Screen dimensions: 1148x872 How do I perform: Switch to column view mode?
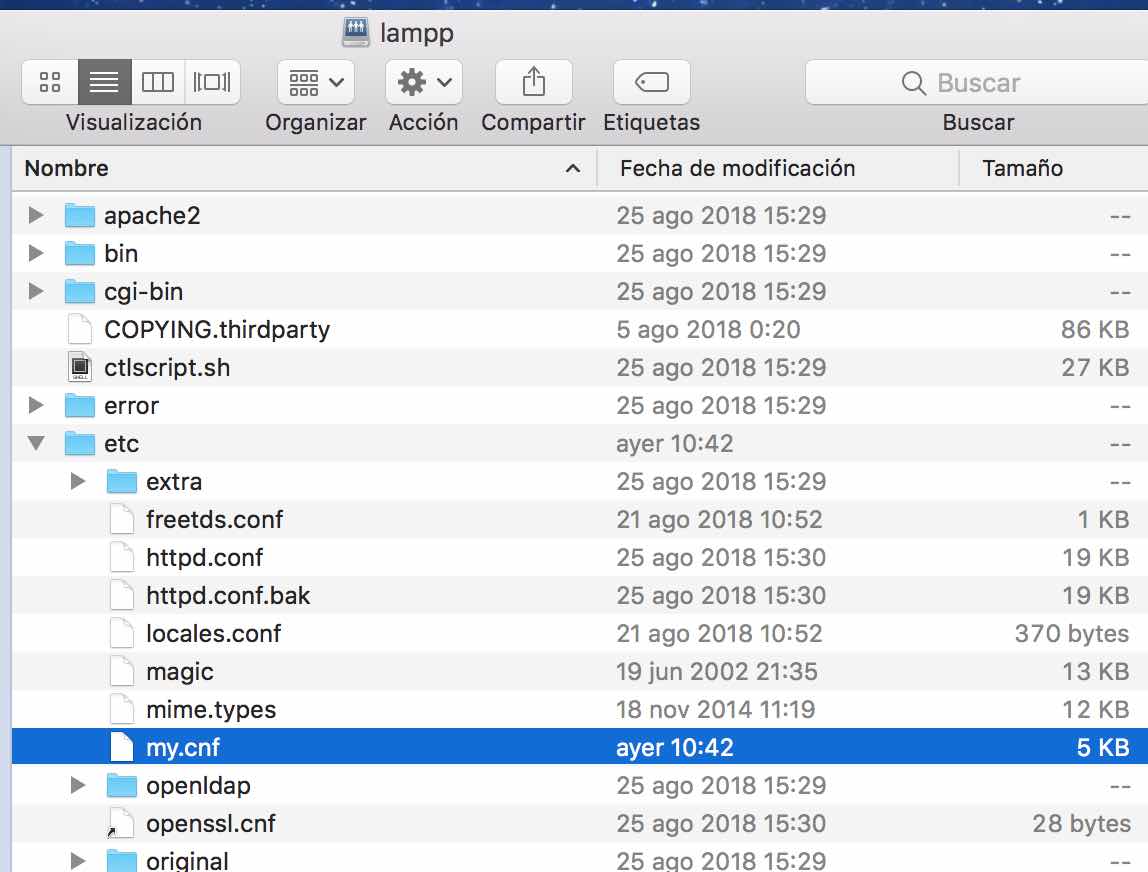coord(158,83)
